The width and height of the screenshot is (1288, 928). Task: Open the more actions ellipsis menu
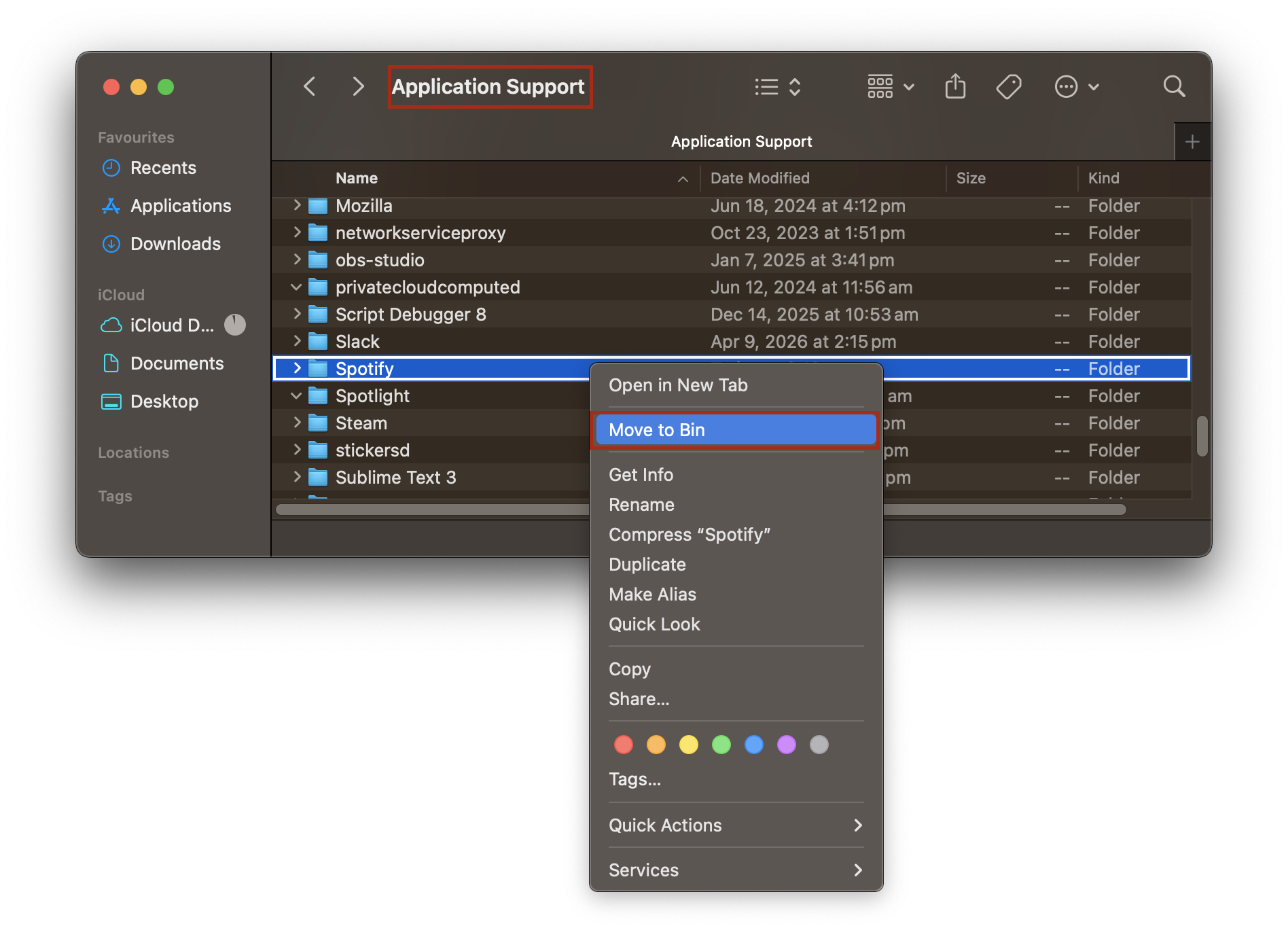coord(1076,87)
